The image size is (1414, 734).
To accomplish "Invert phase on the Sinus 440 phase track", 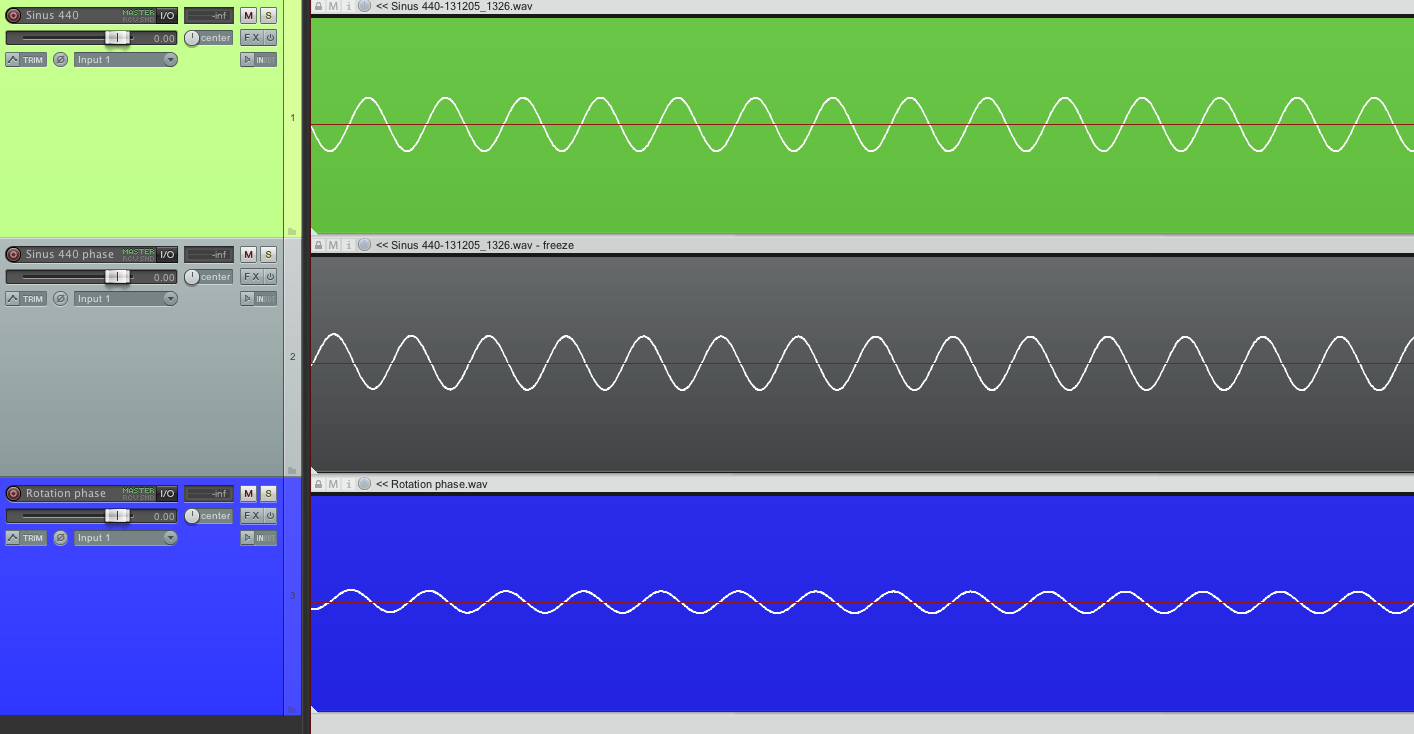I will tap(60, 299).
